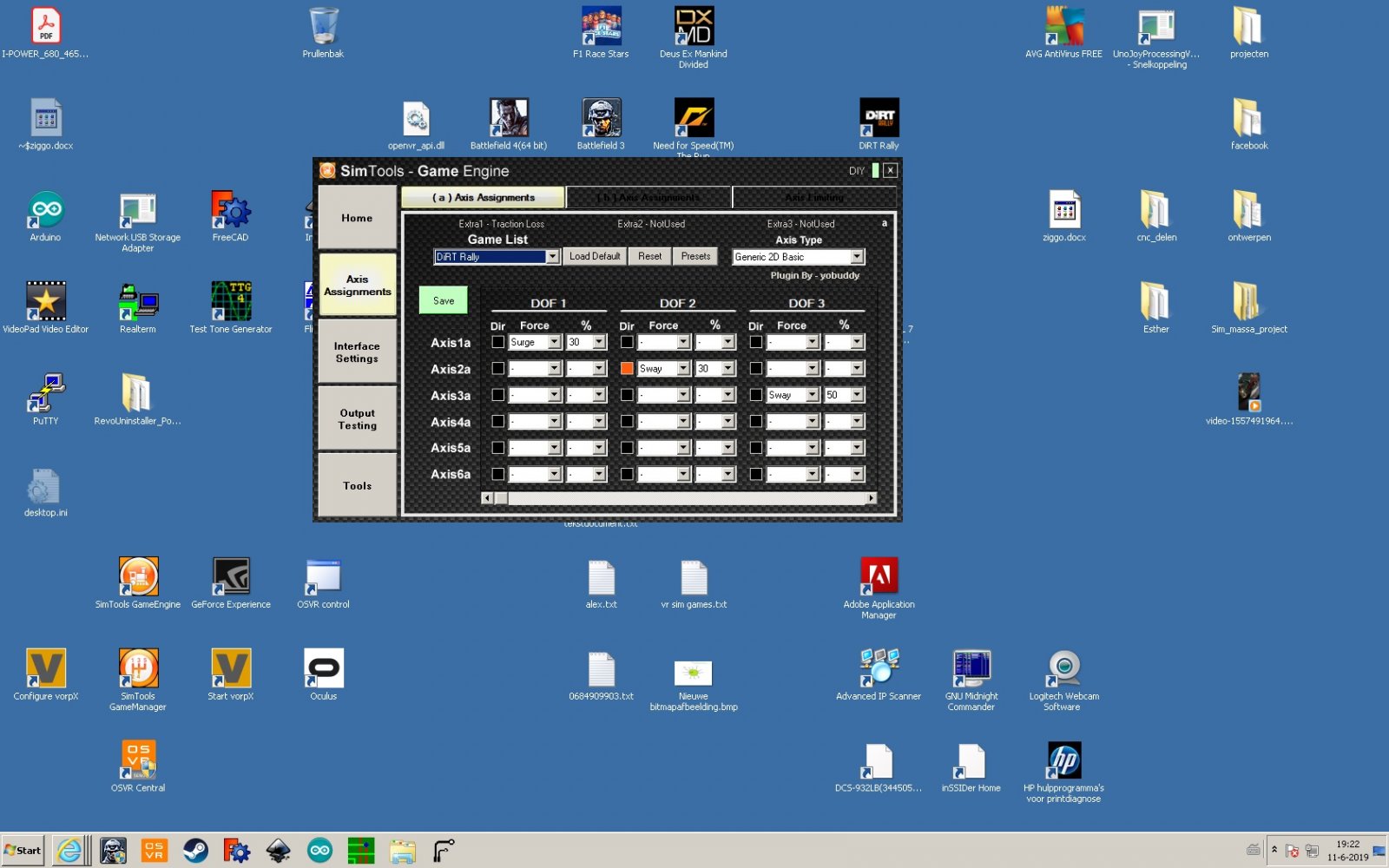The height and width of the screenshot is (868, 1389).
Task: Launch the Arduino desktop icon
Action: pyautogui.click(x=45, y=211)
